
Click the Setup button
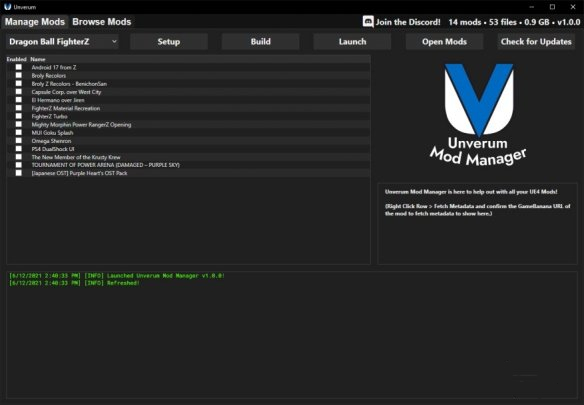coord(169,41)
